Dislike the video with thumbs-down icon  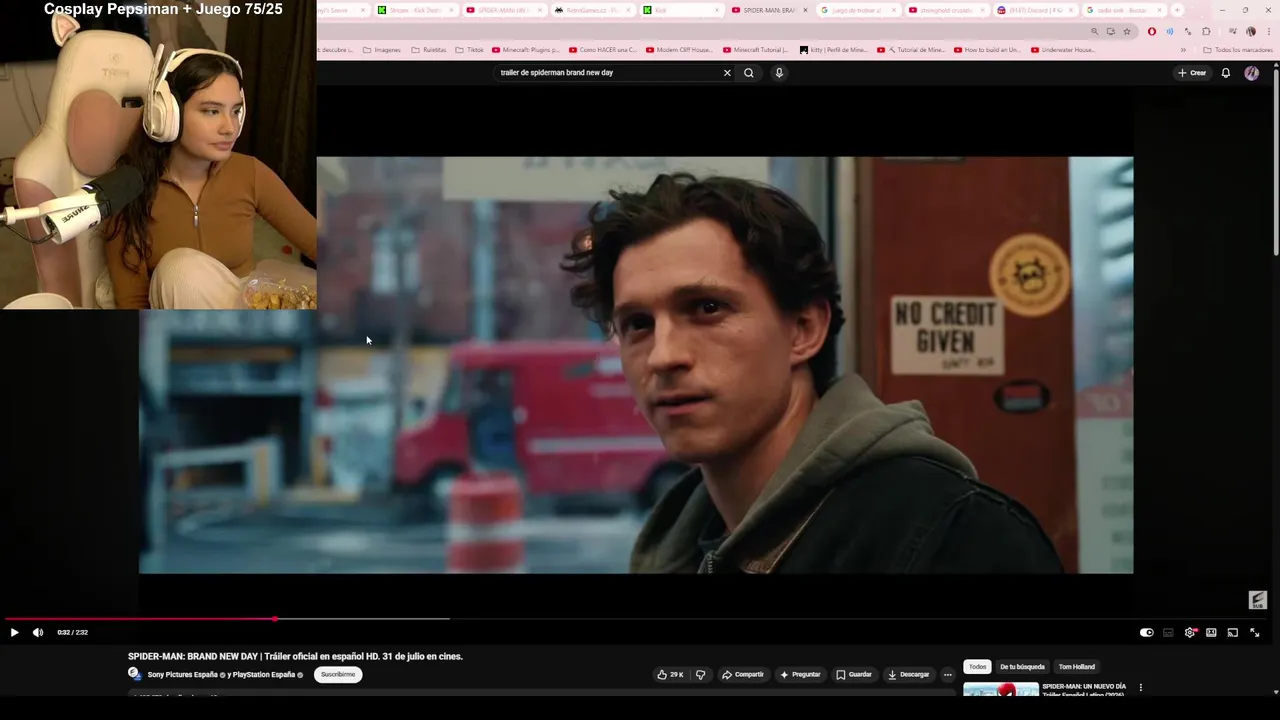[x=700, y=674]
